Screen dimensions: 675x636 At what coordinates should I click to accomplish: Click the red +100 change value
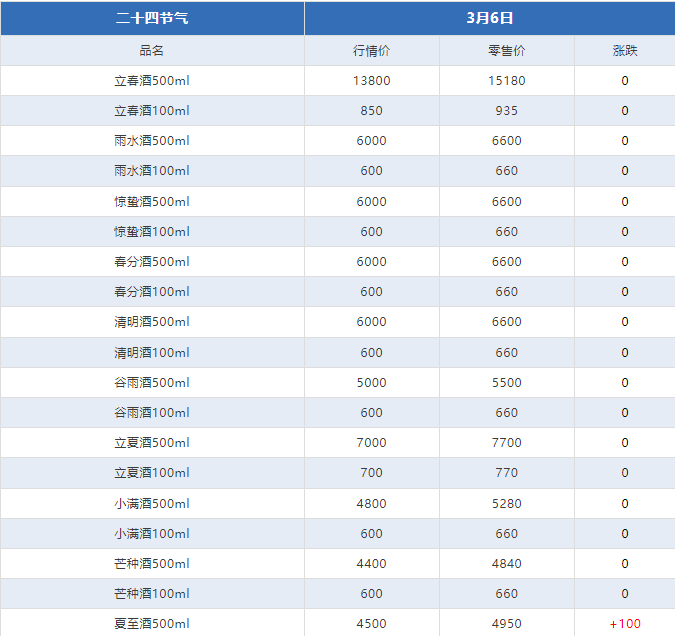[x=625, y=624]
